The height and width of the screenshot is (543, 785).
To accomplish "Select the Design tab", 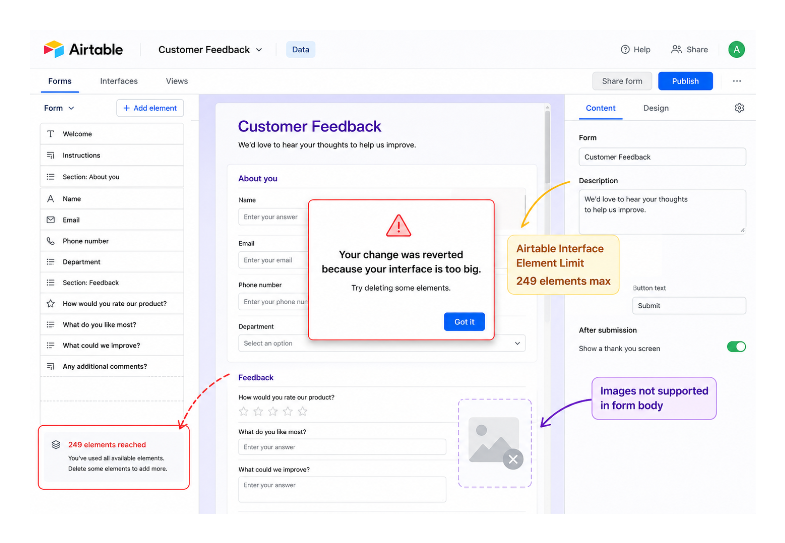I will pos(656,108).
